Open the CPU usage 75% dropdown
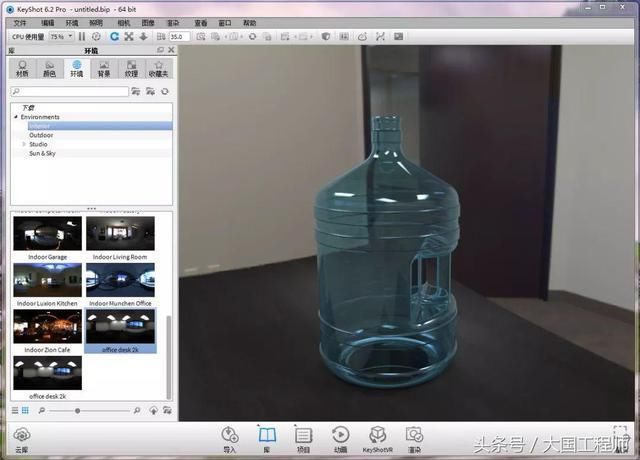This screenshot has width=640, height=460. click(59, 36)
